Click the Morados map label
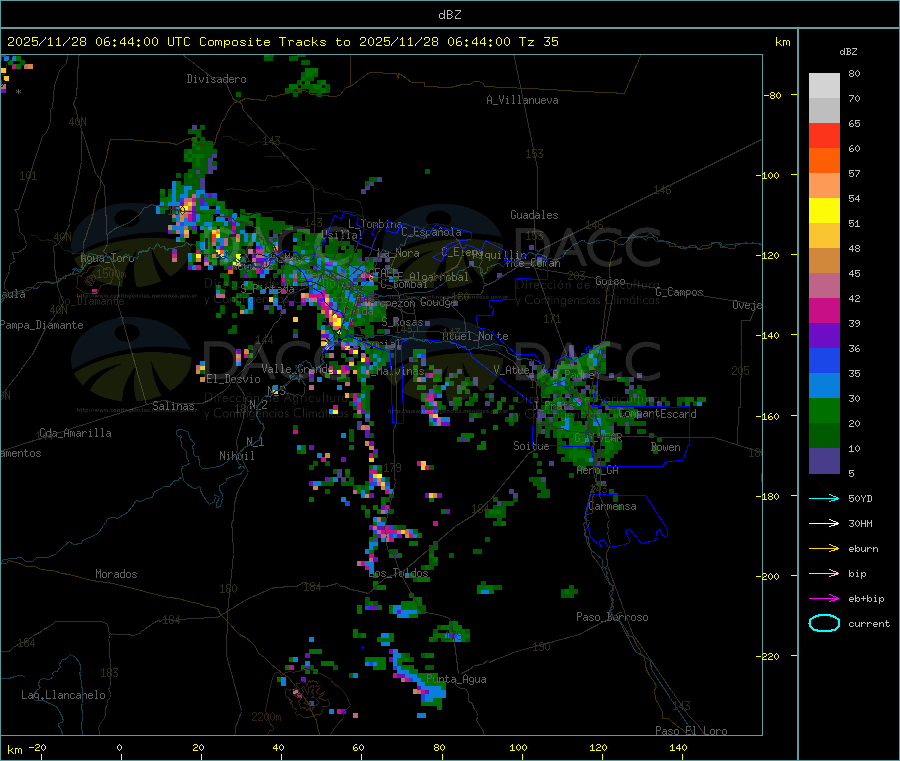The image size is (900, 761). click(x=116, y=574)
